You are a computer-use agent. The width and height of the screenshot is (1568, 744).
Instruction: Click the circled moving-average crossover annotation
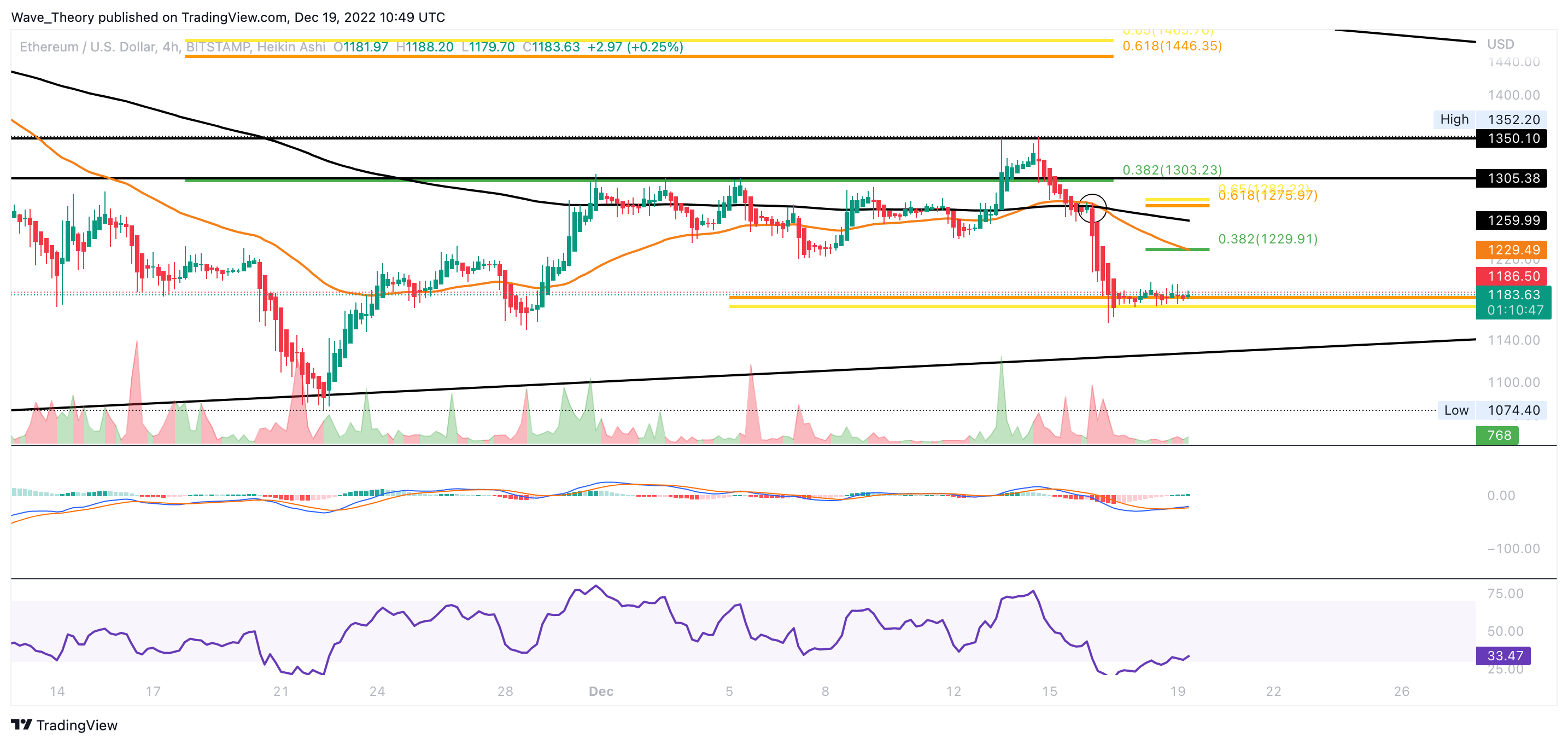1091,208
